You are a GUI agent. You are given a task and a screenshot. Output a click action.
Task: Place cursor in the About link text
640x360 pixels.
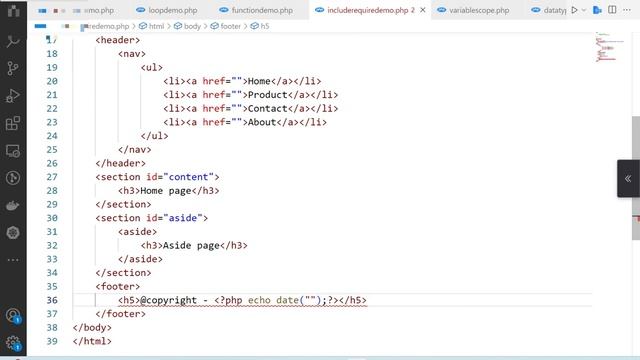click(x=262, y=122)
